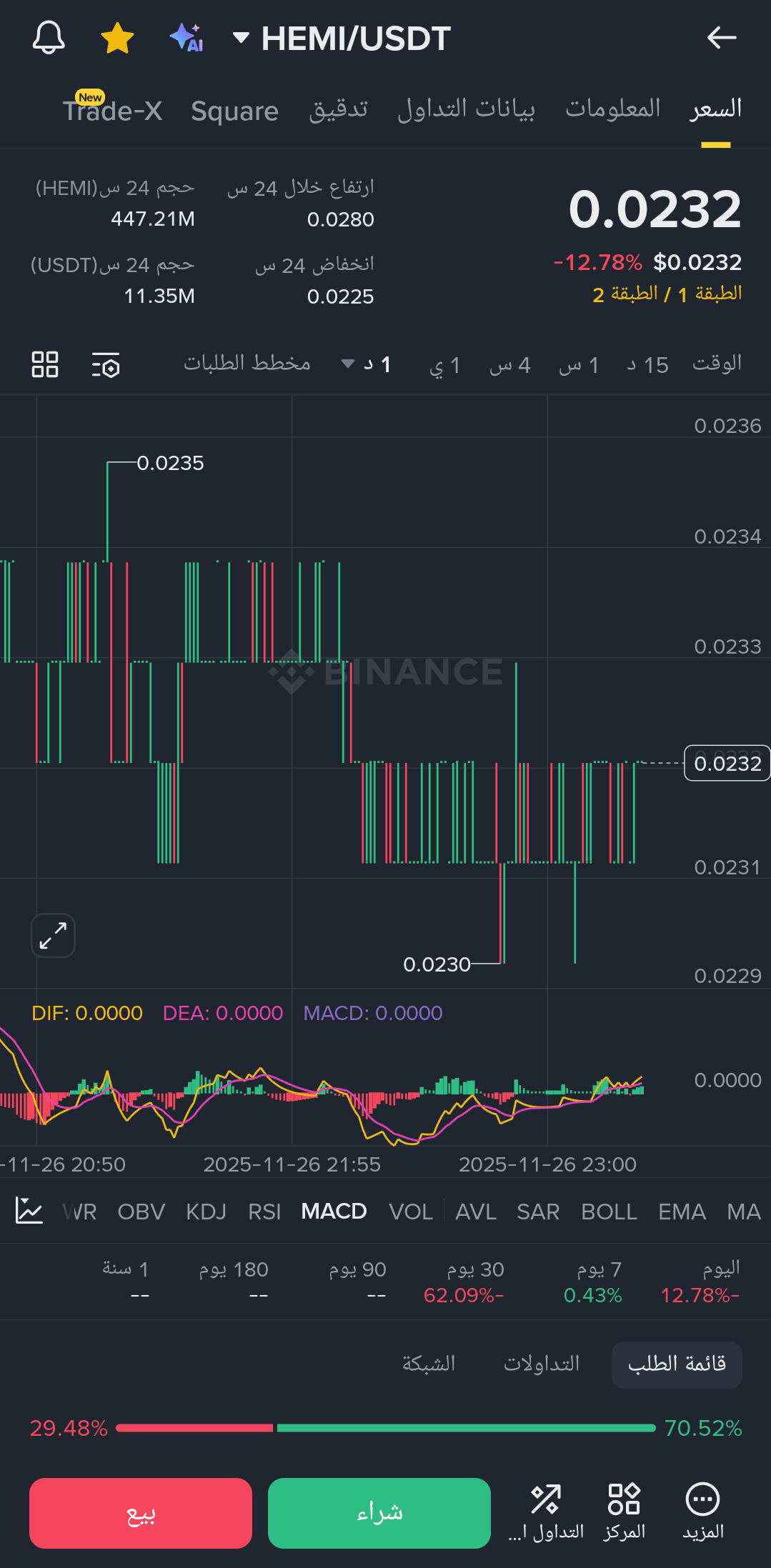Image resolution: width=771 pixels, height=1568 pixels.
Task: Select the 1 ي interval
Action: (x=444, y=366)
